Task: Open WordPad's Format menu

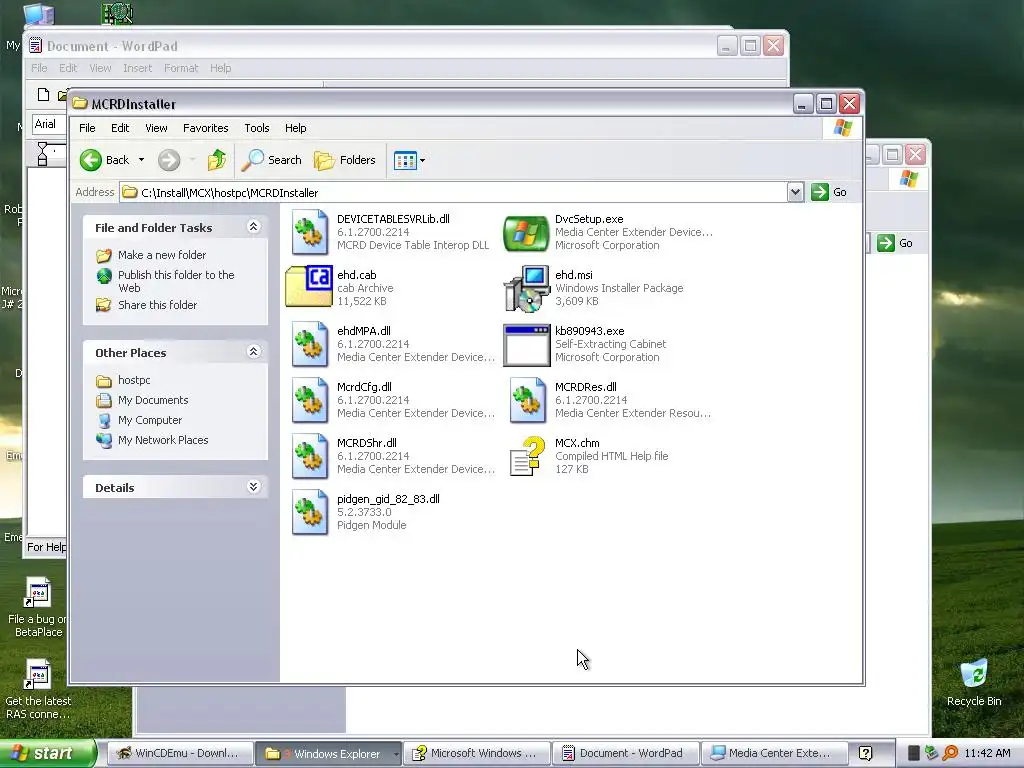Action: 181,68
